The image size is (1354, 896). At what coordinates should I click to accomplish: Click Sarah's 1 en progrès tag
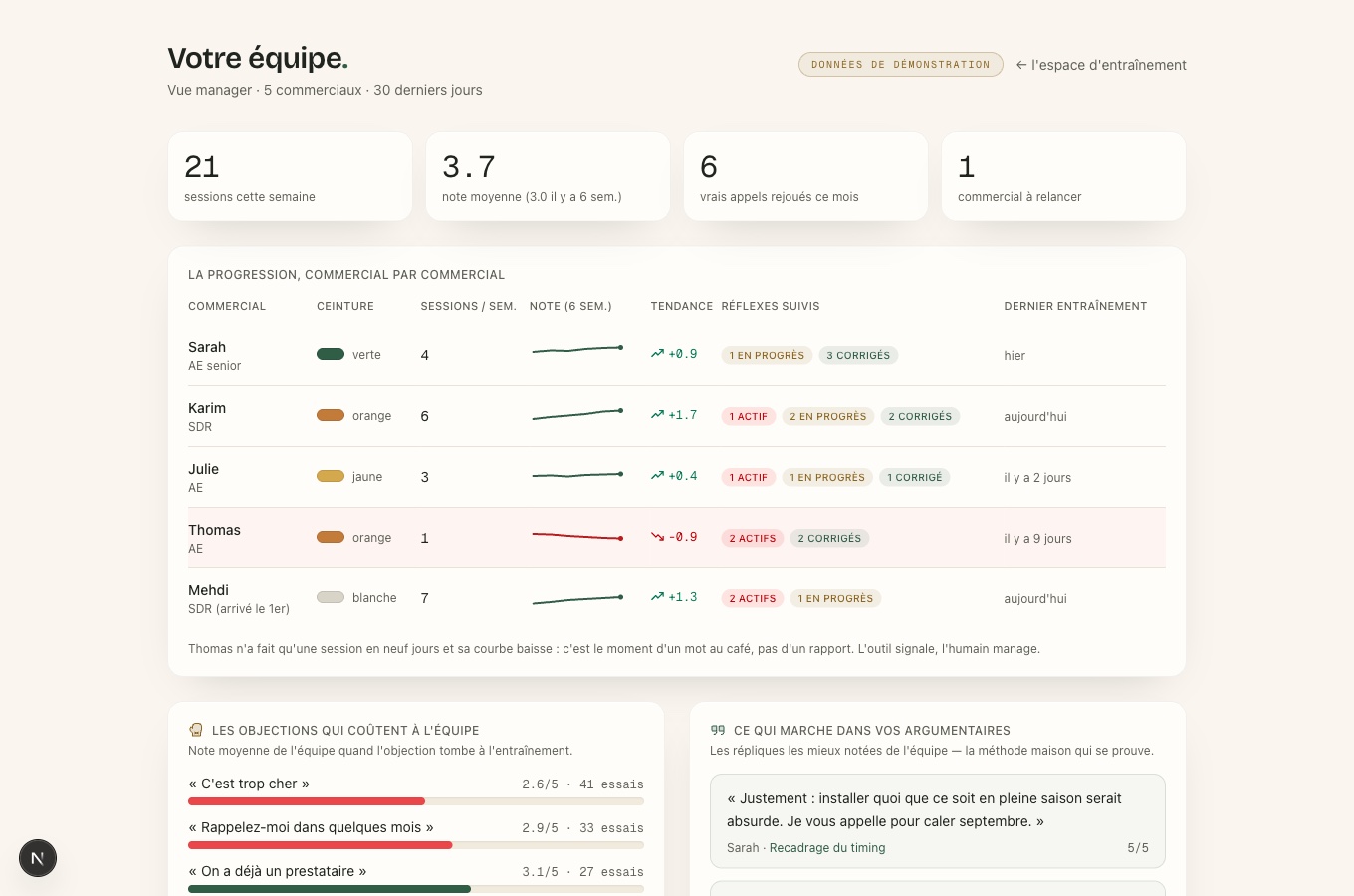(x=767, y=355)
